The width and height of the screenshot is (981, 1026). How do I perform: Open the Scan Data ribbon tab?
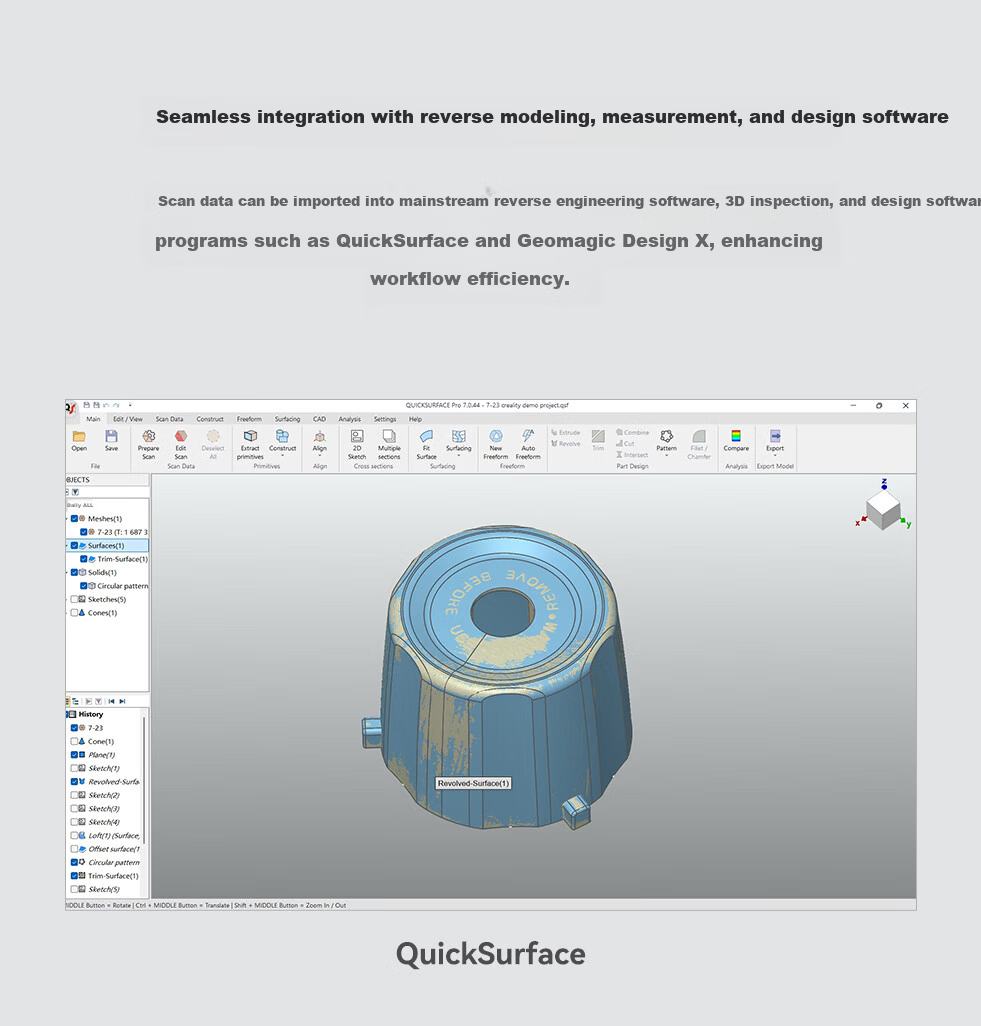coord(169,419)
